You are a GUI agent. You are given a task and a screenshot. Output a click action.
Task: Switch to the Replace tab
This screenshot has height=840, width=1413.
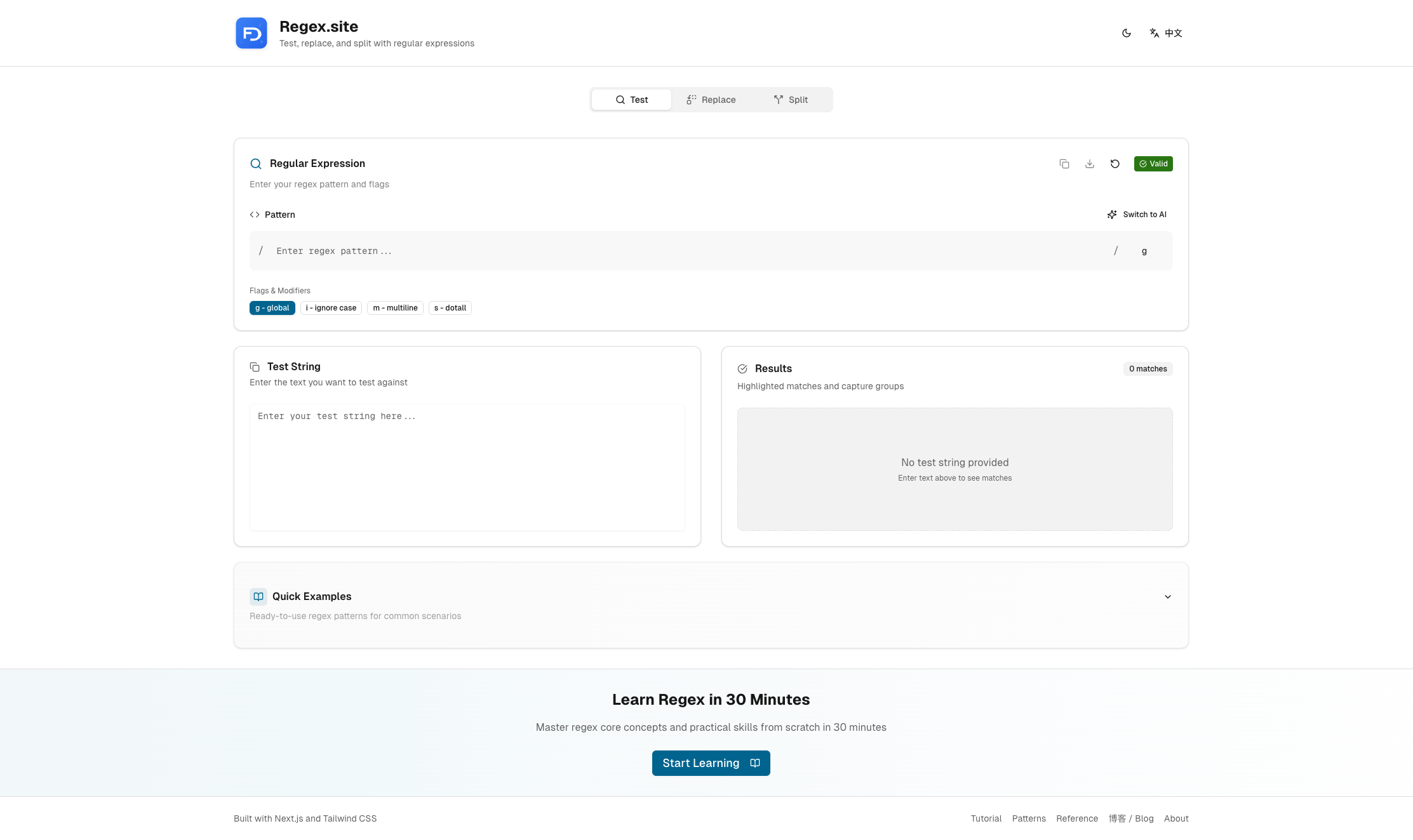pyautogui.click(x=711, y=100)
